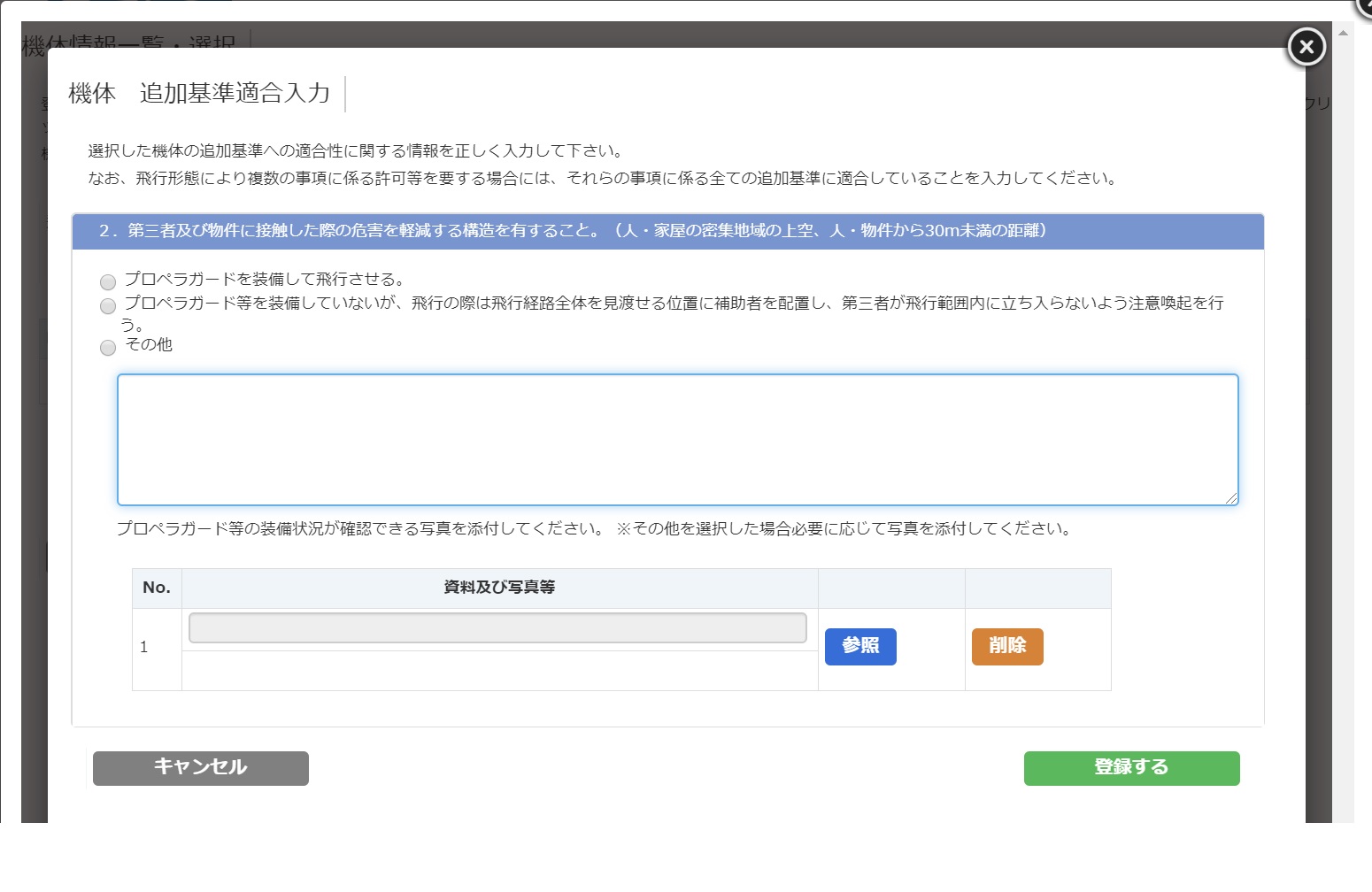
Task: Click the photo attachment instruction text below textarea
Action: coord(593,529)
